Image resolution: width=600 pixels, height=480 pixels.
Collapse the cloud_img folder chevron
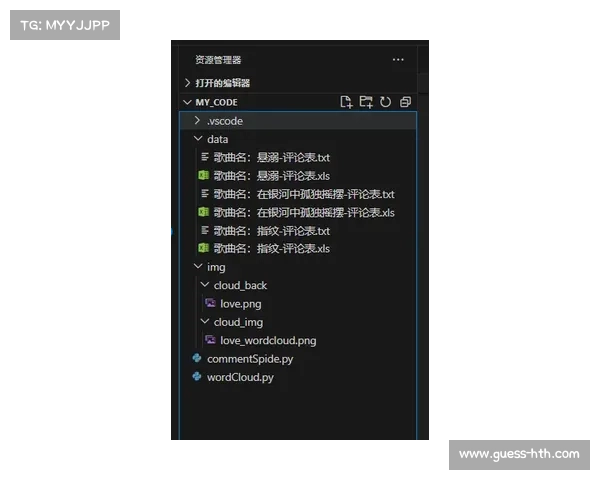tap(205, 322)
